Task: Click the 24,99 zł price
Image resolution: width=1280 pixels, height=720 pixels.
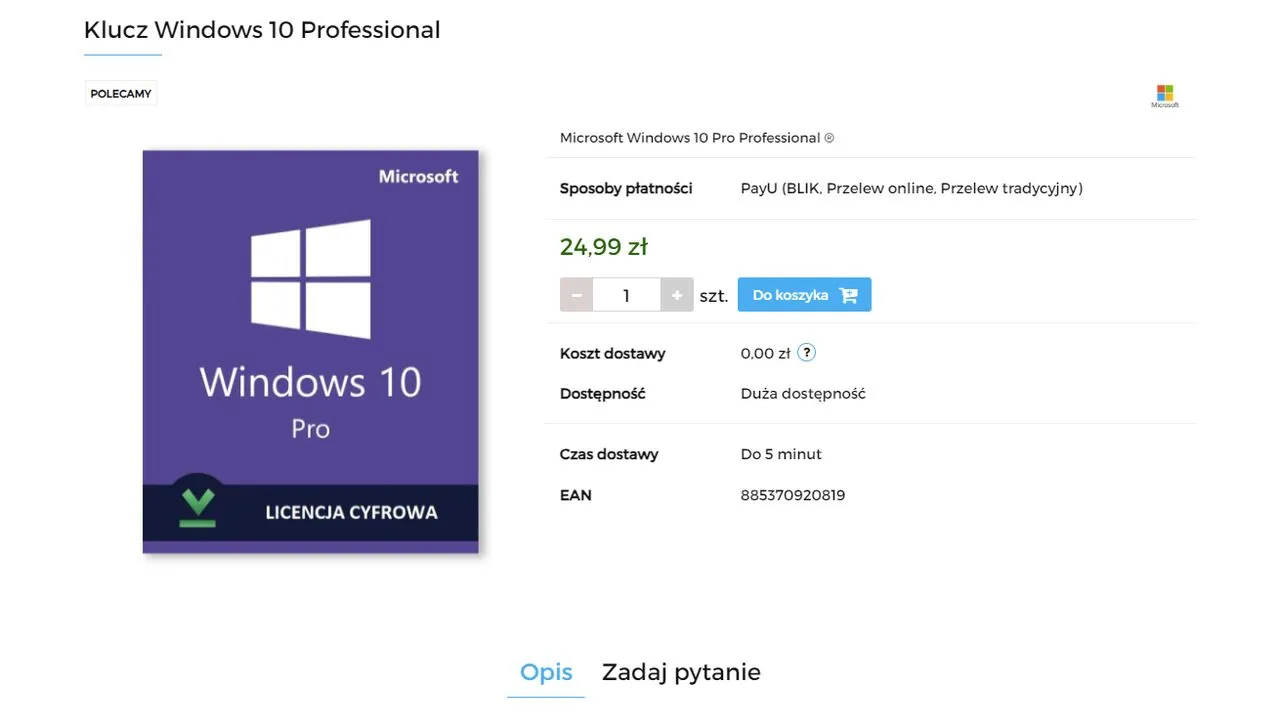Action: tap(604, 246)
